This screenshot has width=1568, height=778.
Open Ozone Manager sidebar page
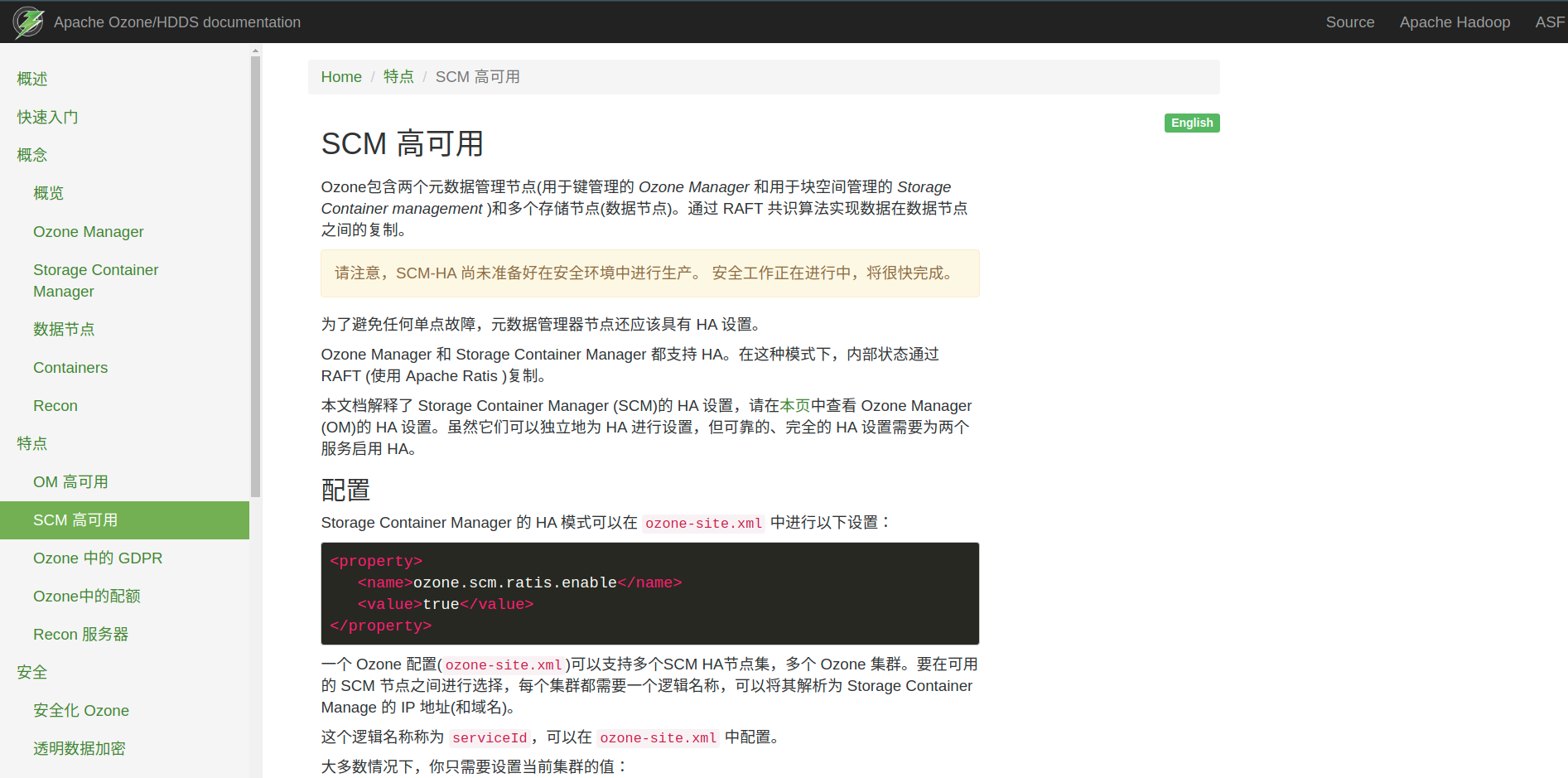point(89,232)
